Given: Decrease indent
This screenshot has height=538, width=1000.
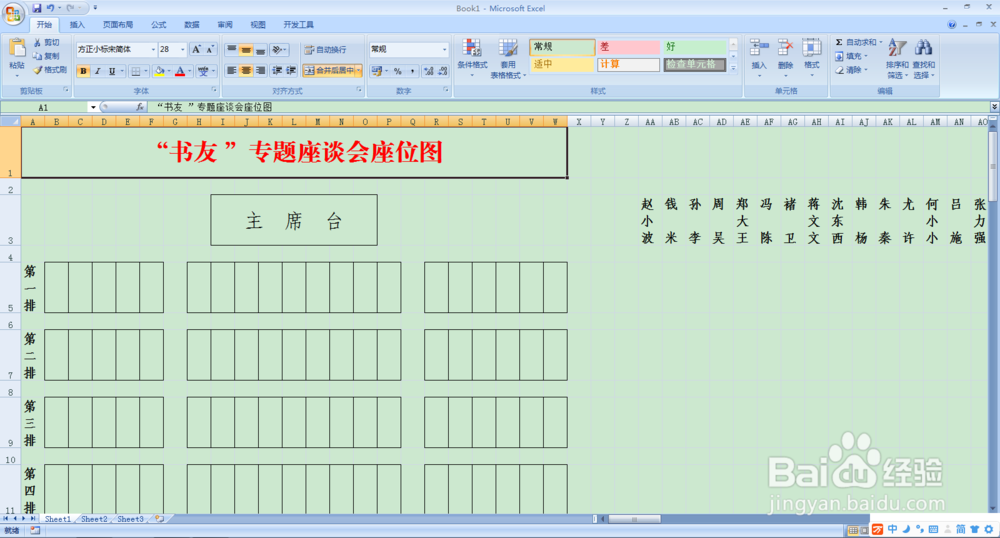Looking at the screenshot, I should 277,70.
